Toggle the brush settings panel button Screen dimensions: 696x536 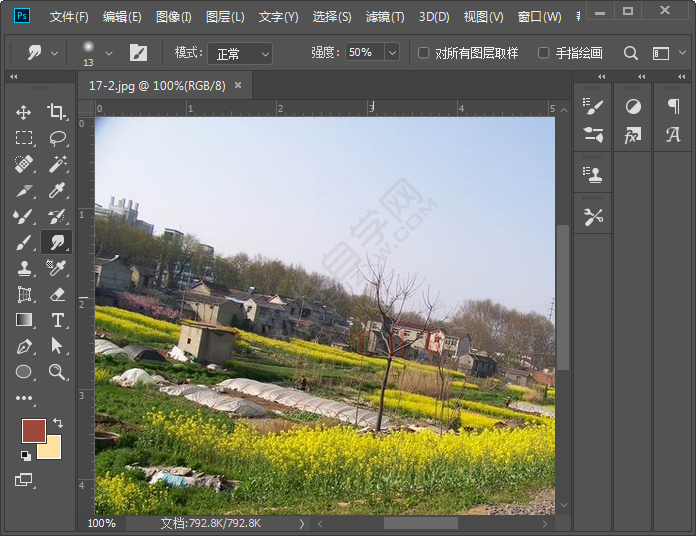[138, 53]
